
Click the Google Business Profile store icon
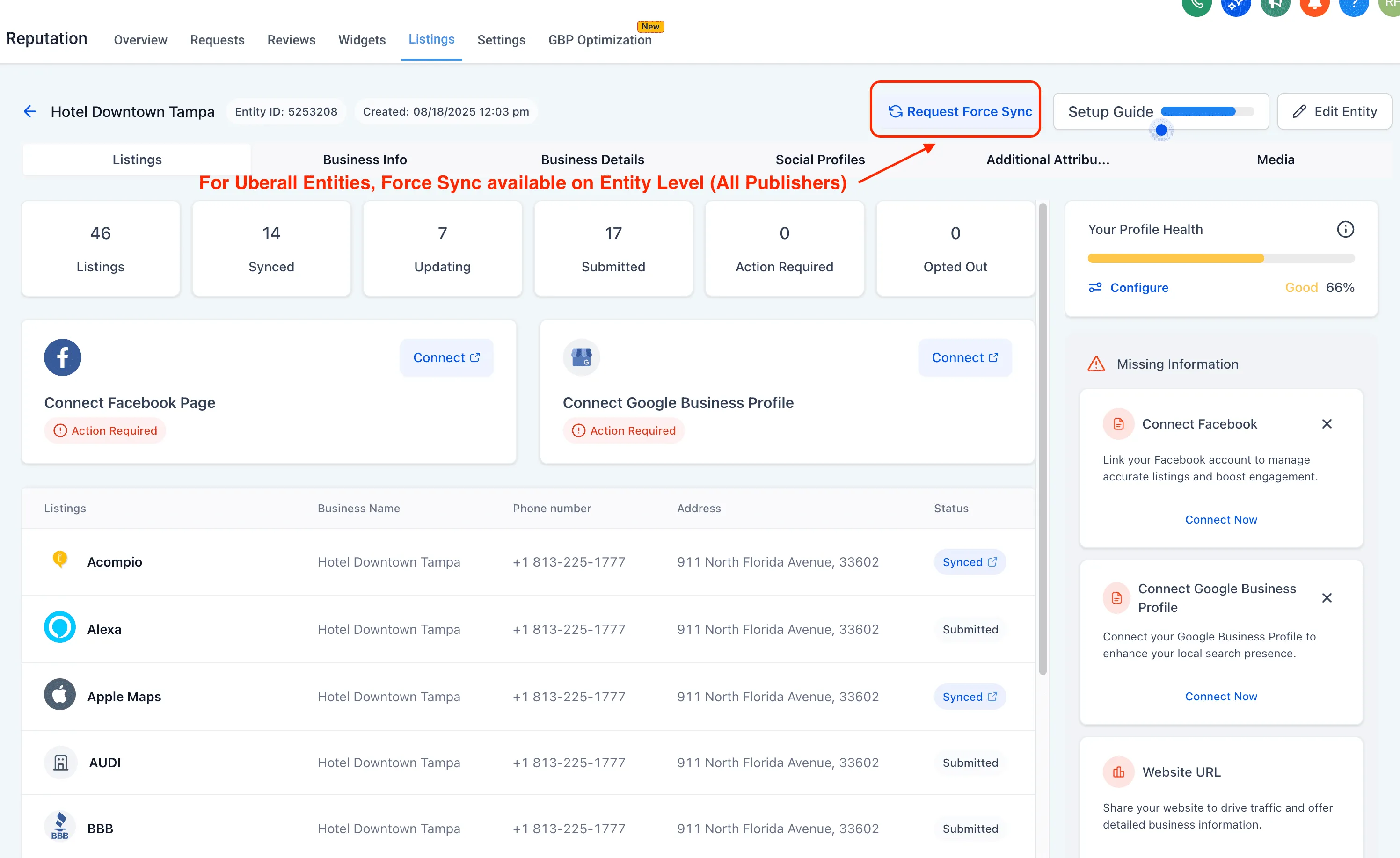pyautogui.click(x=581, y=357)
